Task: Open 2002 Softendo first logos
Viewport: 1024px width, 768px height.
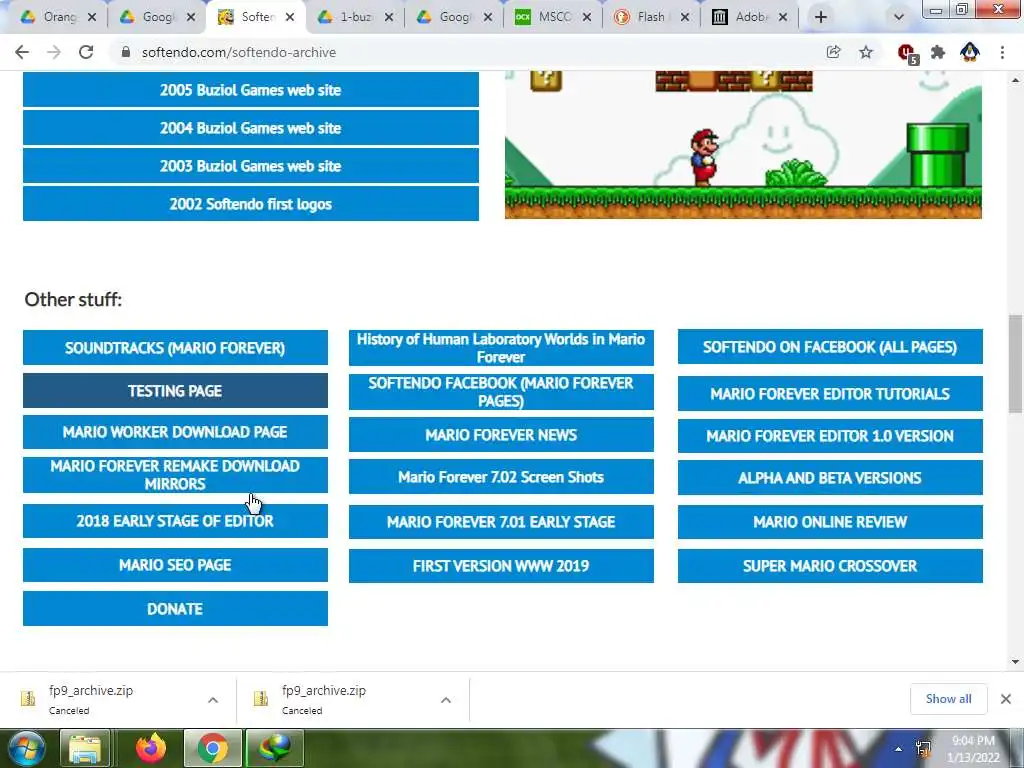Action: 251,204
